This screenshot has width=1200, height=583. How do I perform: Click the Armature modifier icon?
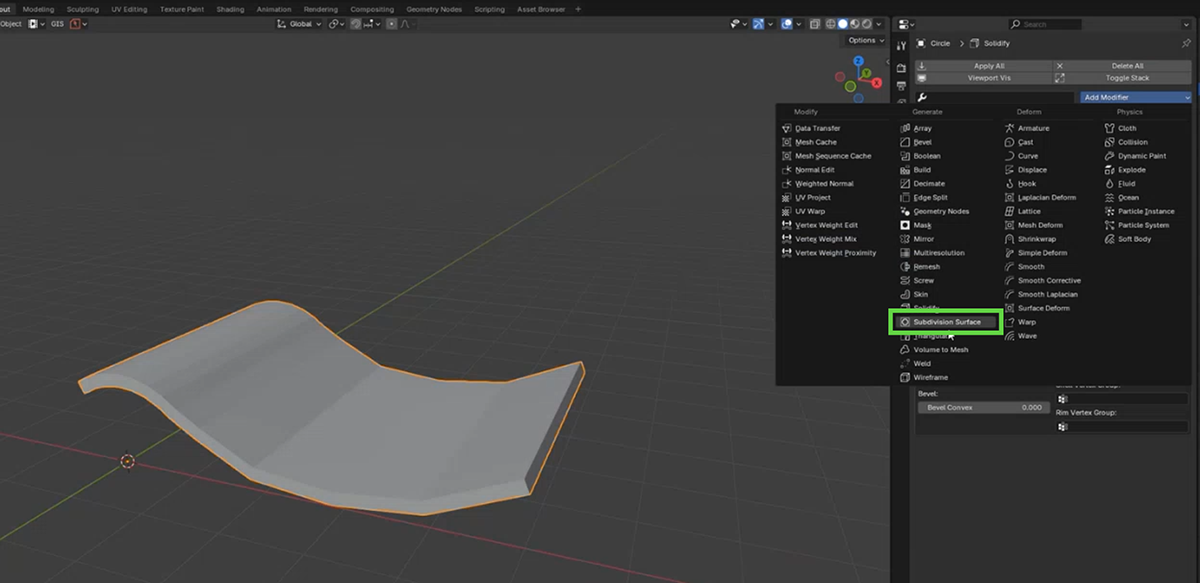pos(1010,128)
